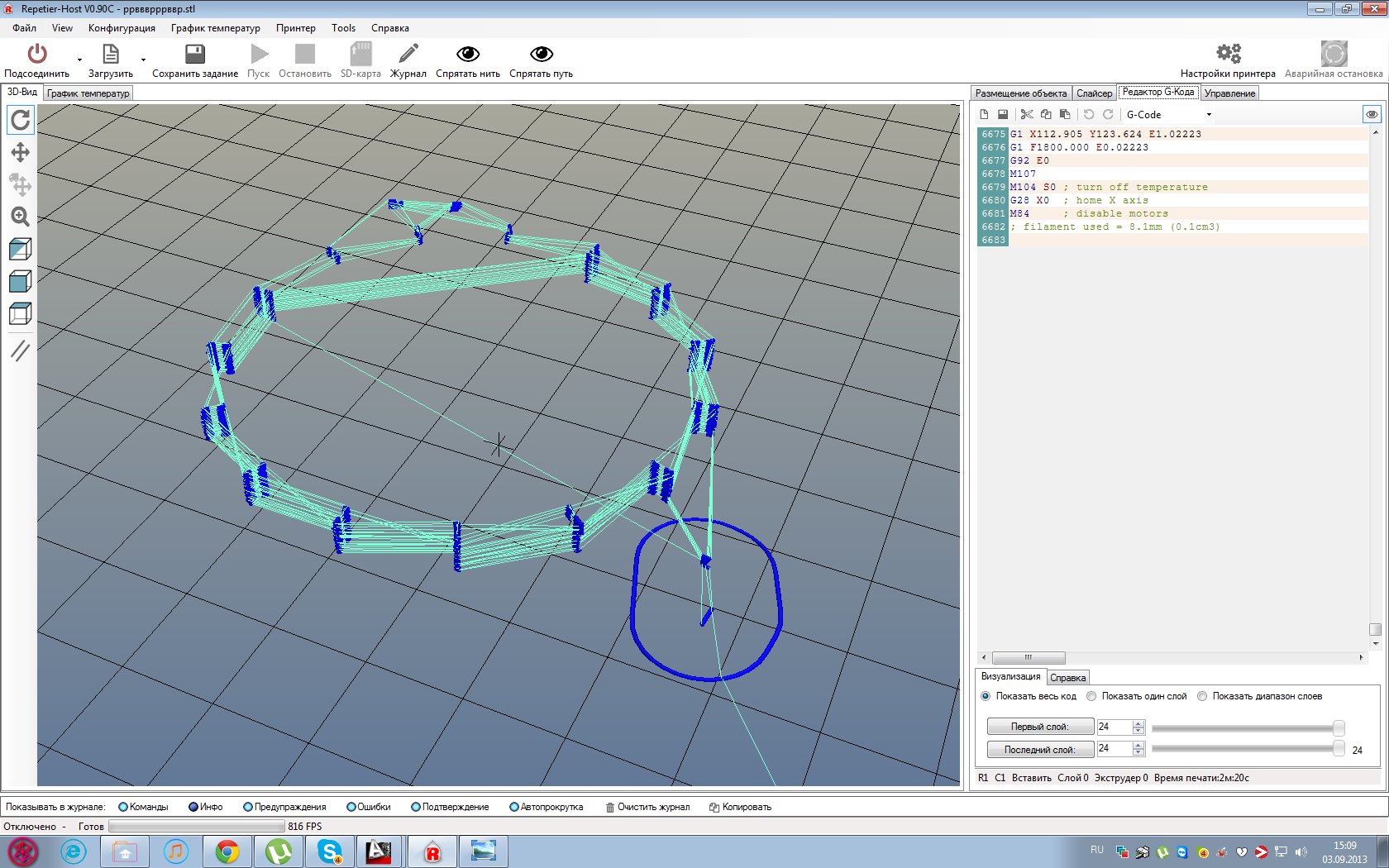Open Настройки принтера gears icon

coord(1228,55)
